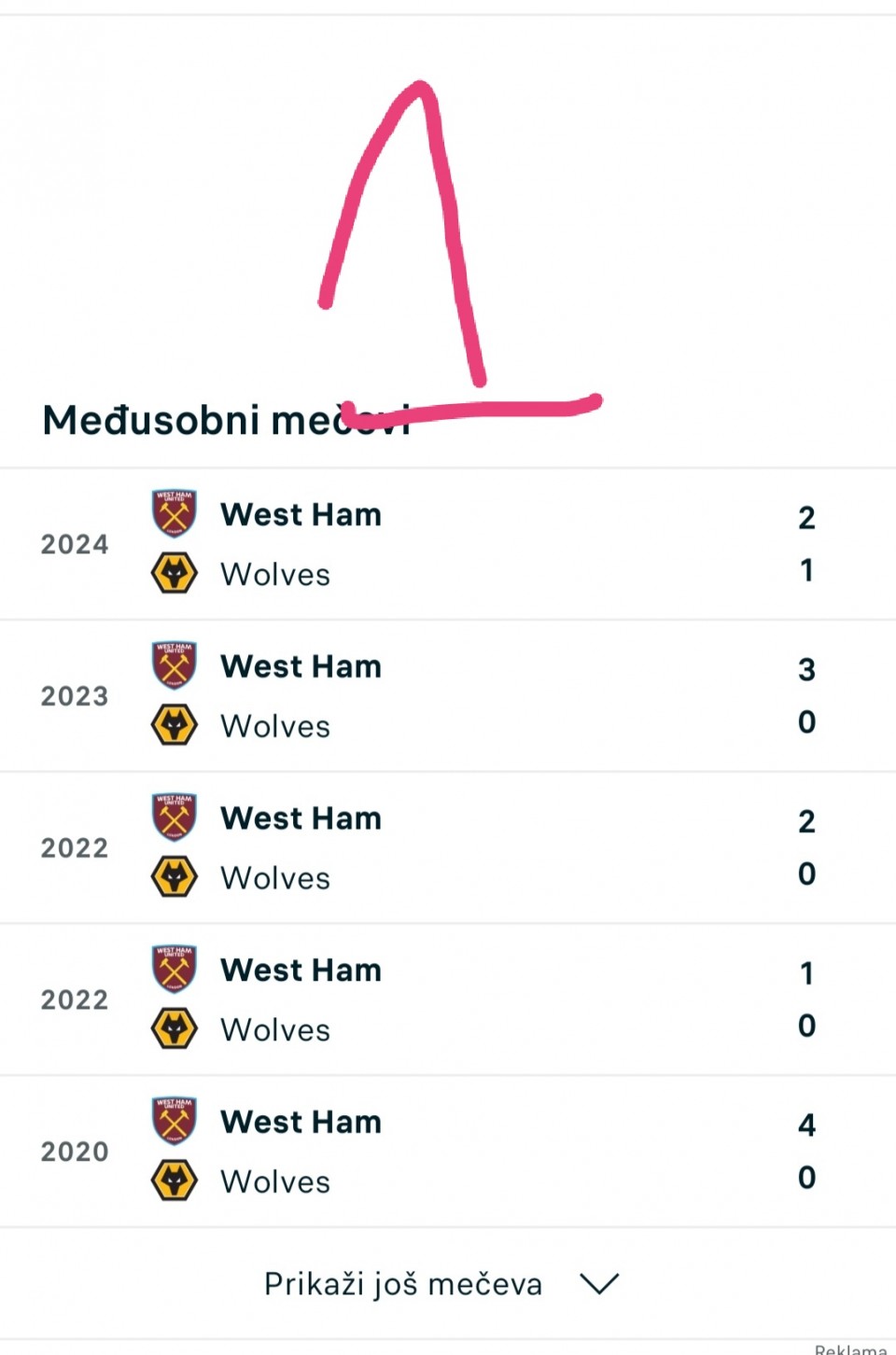Click Wolves crest in 2020 match
This screenshot has width=896, height=1355.
[x=175, y=1180]
